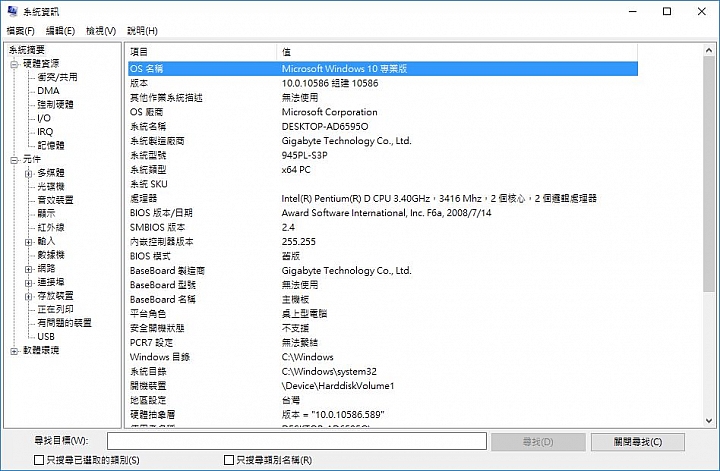Expand the 多媒體 tree node
Viewport: 720px width, 471px height.
tap(28, 174)
